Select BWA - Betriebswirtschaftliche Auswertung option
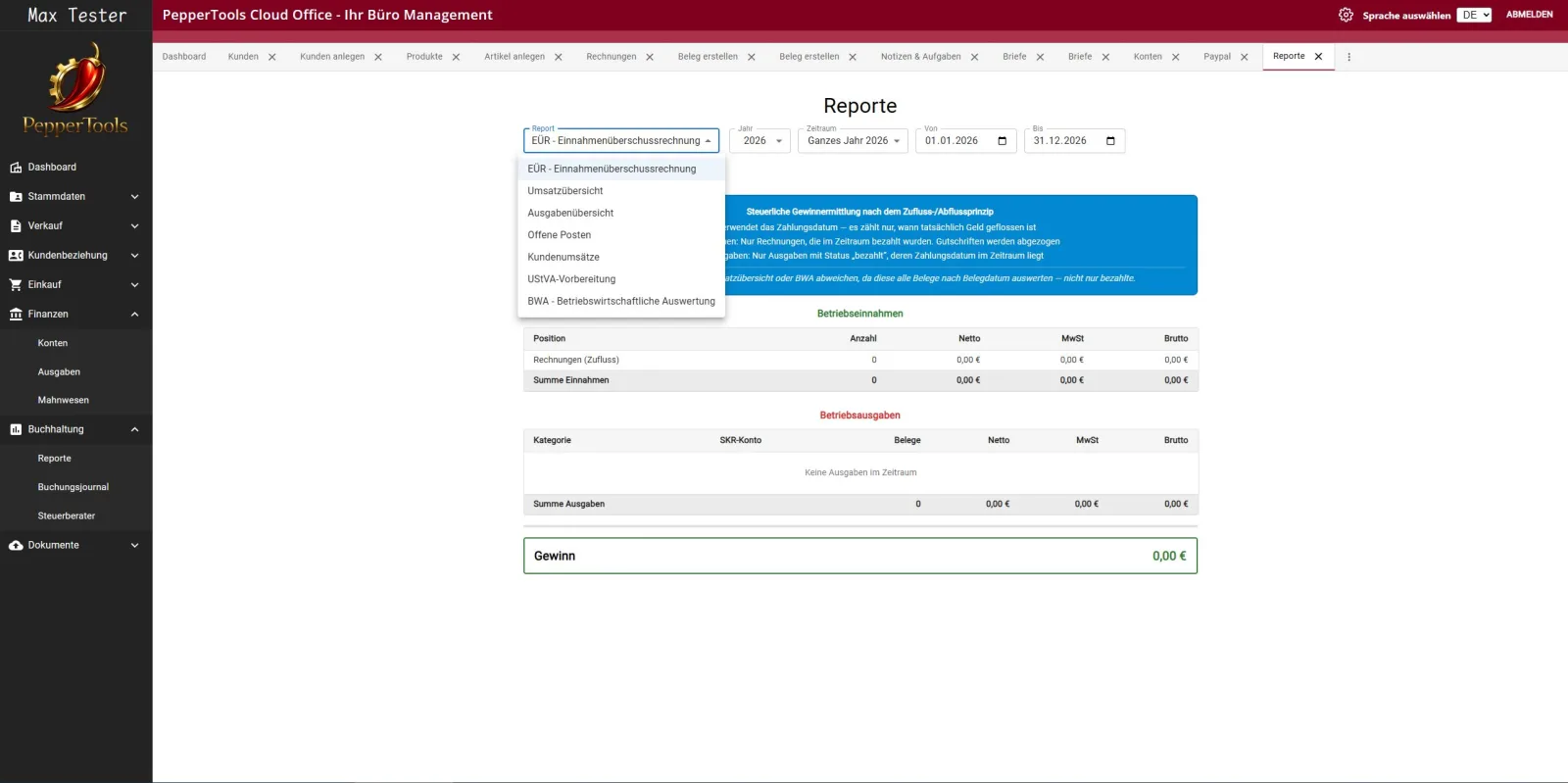This screenshot has height=783, width=1568. coord(621,301)
